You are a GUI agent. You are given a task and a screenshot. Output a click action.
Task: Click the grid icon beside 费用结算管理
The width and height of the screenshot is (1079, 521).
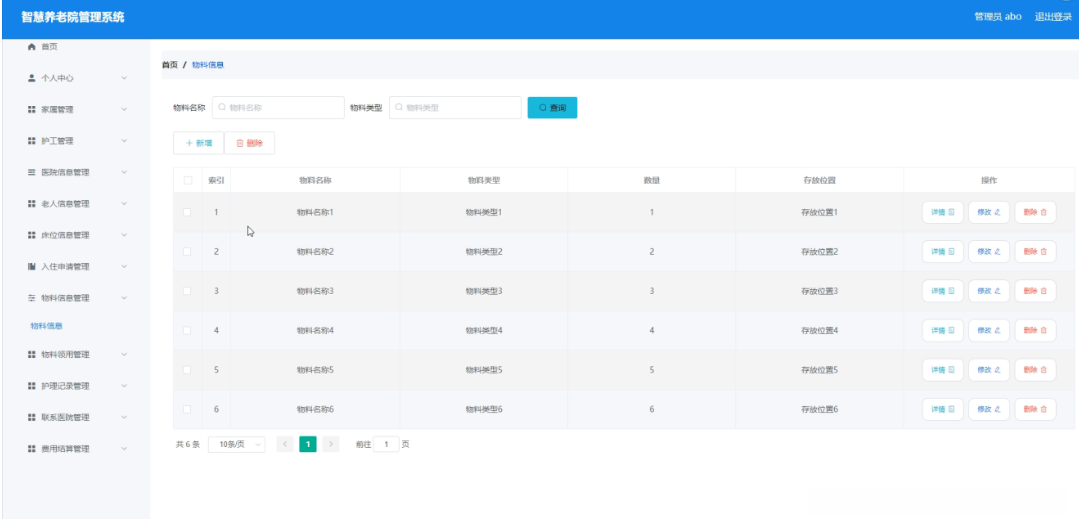coord(31,449)
